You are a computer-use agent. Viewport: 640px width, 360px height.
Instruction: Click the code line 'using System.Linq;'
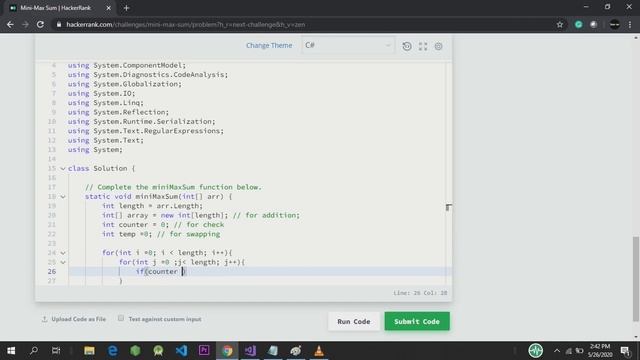pyautogui.click(x=106, y=103)
